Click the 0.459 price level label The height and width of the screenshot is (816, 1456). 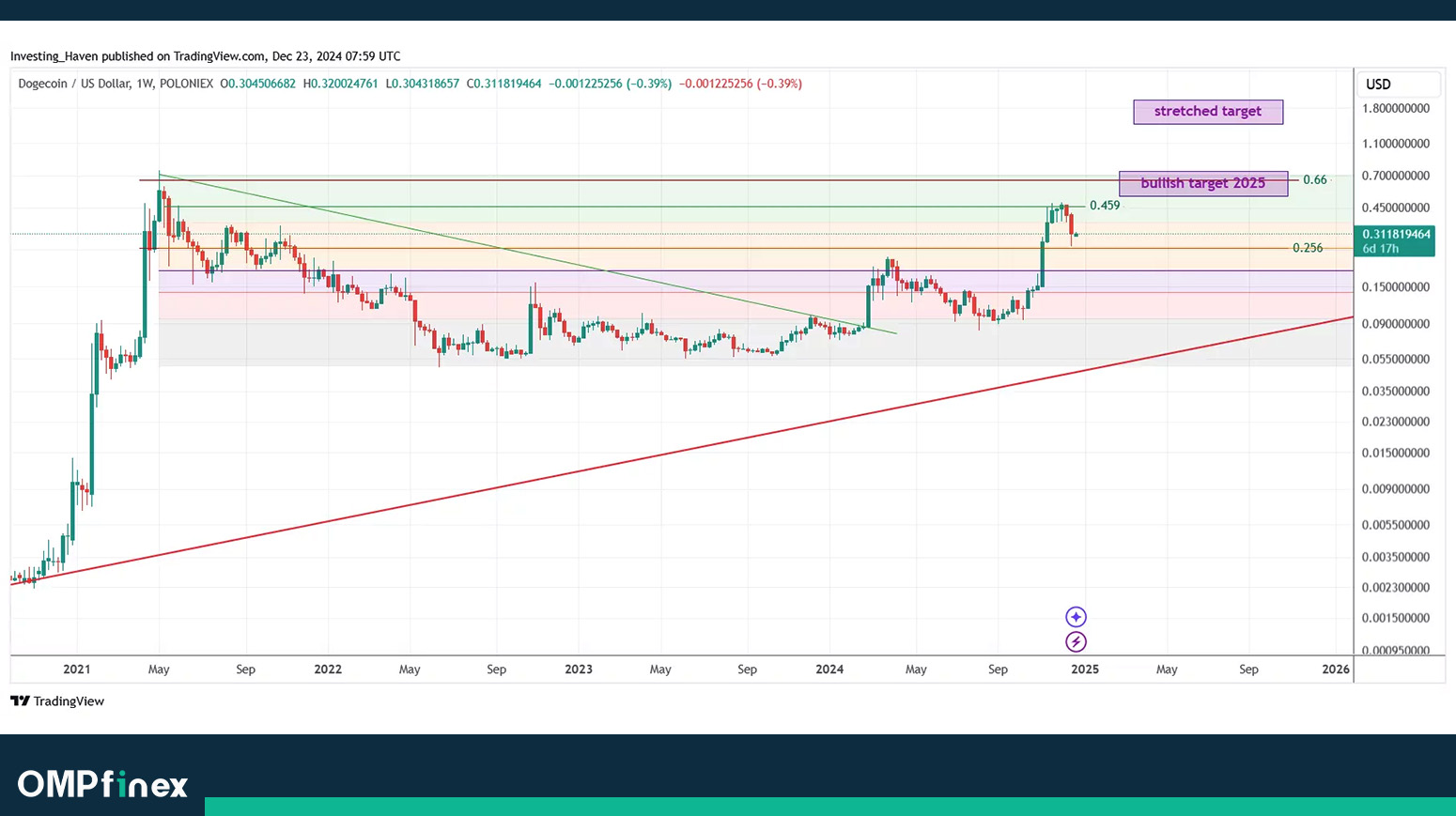tap(1104, 206)
